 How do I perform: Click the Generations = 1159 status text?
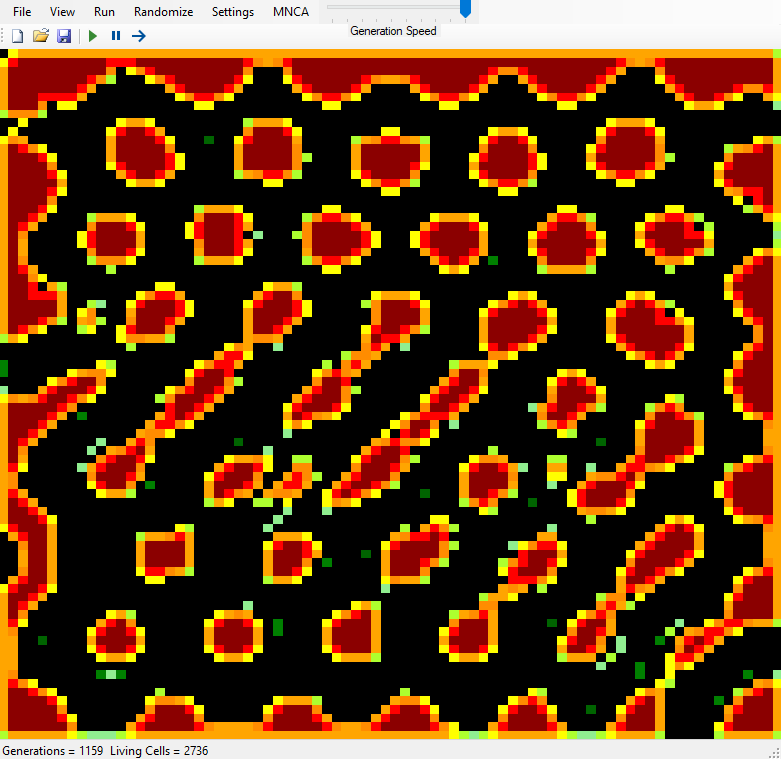53,751
